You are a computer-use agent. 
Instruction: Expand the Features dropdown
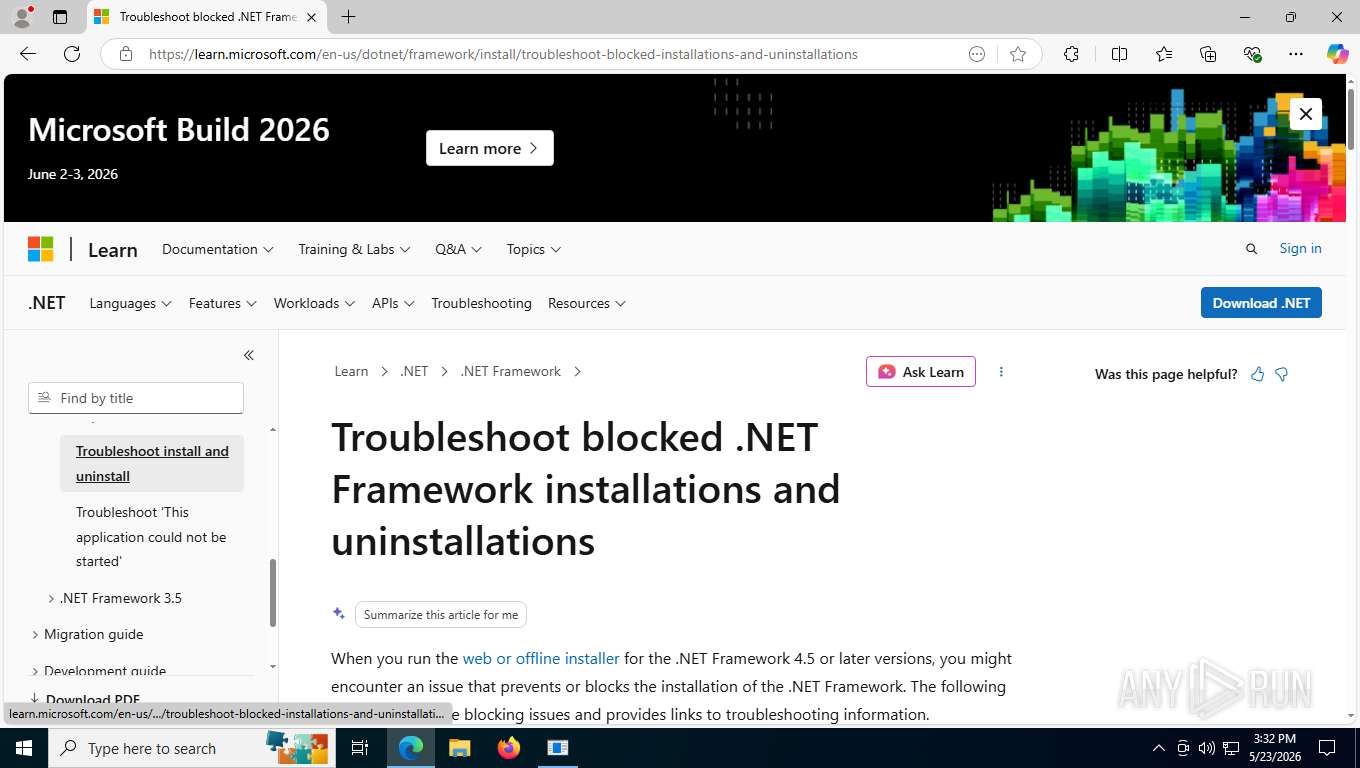tap(222, 303)
